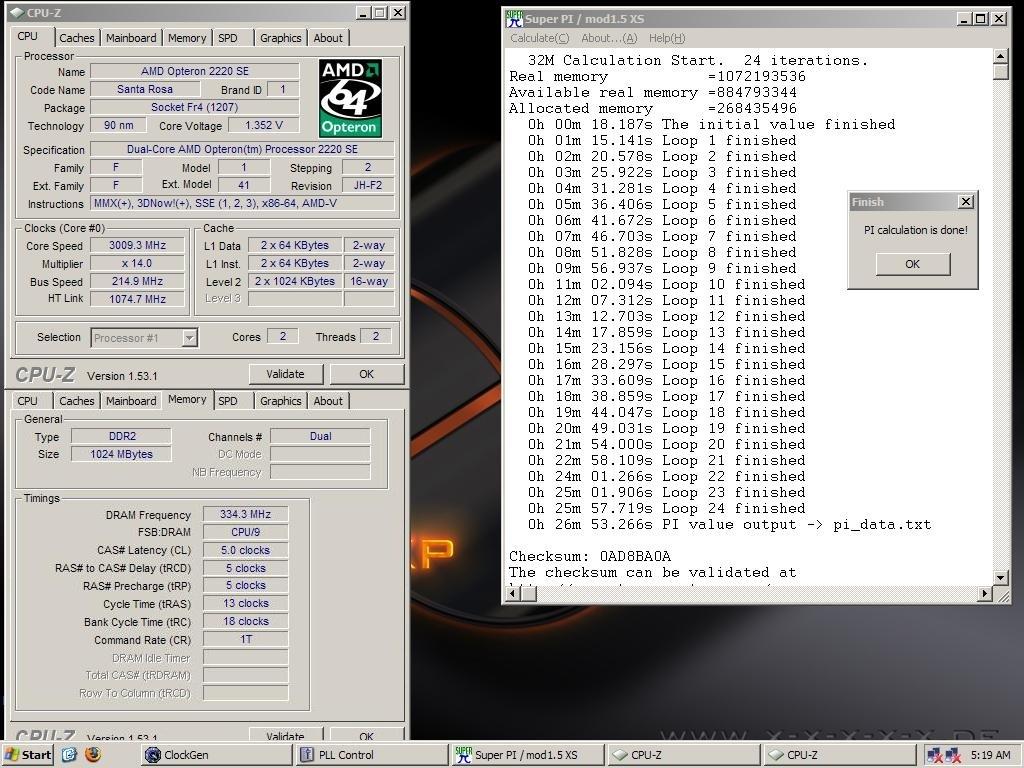
Task: Open the About menu in Super PI
Action: click(609, 38)
